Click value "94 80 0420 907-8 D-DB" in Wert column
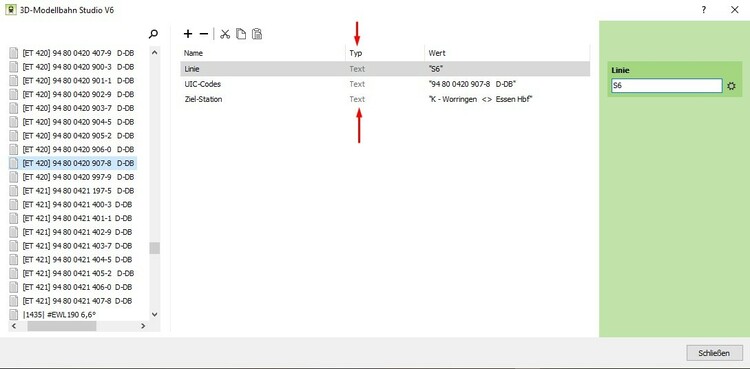 473,84
